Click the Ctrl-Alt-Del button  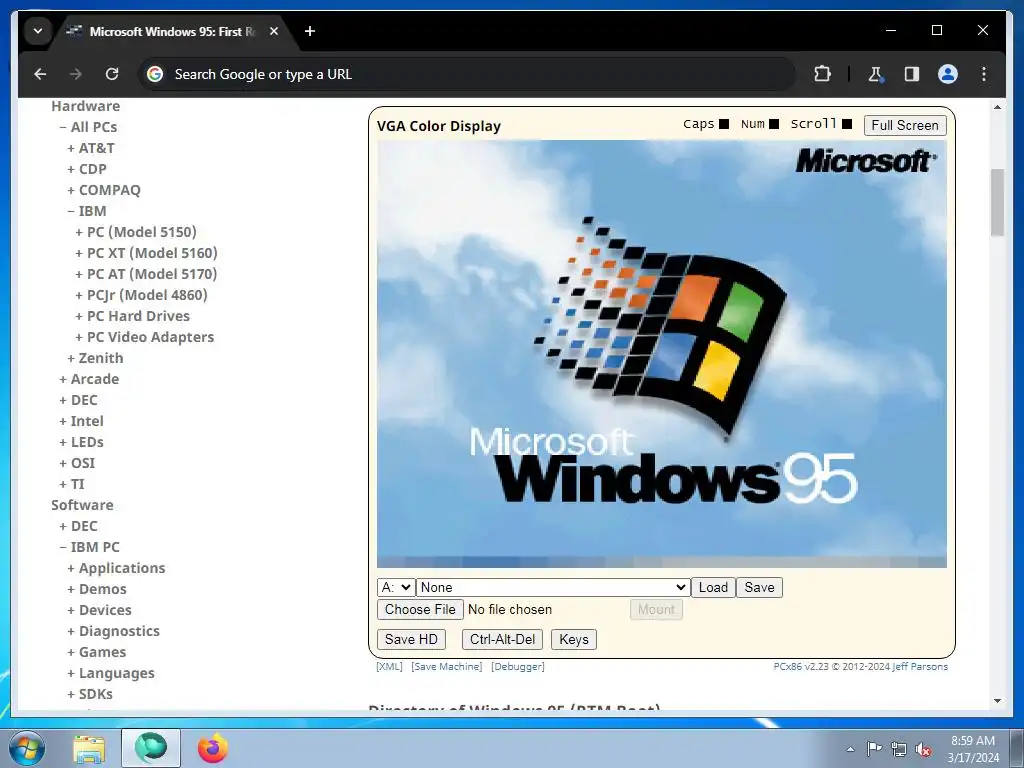[502, 639]
